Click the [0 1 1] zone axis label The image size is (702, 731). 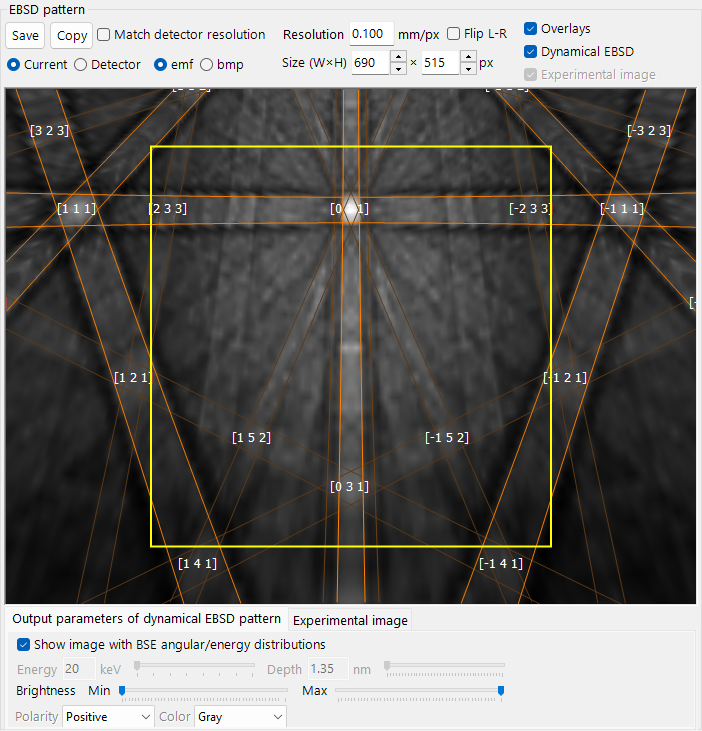click(x=350, y=208)
